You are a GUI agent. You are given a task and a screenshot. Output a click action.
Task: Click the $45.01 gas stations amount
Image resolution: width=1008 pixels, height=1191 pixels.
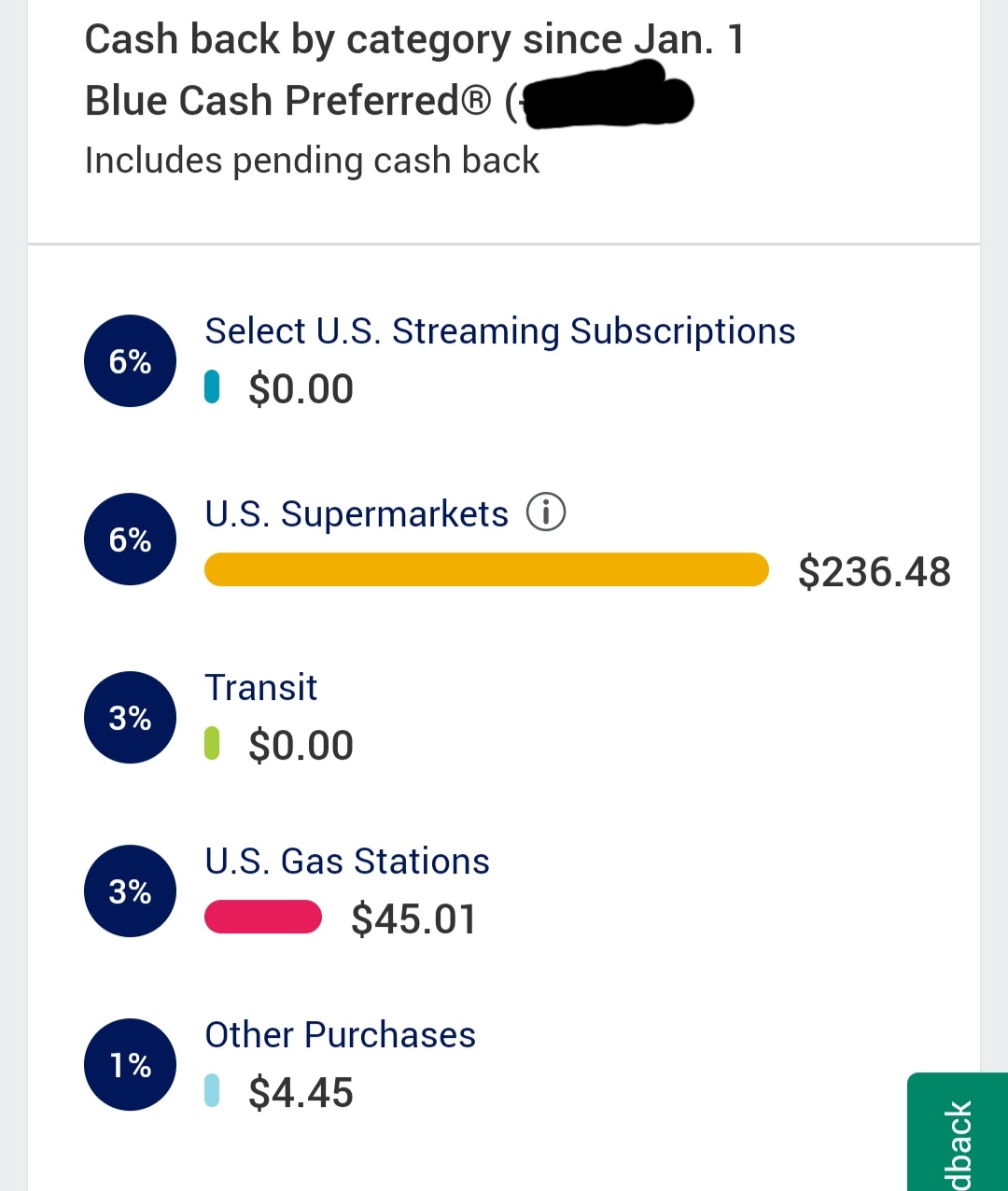pos(413,919)
